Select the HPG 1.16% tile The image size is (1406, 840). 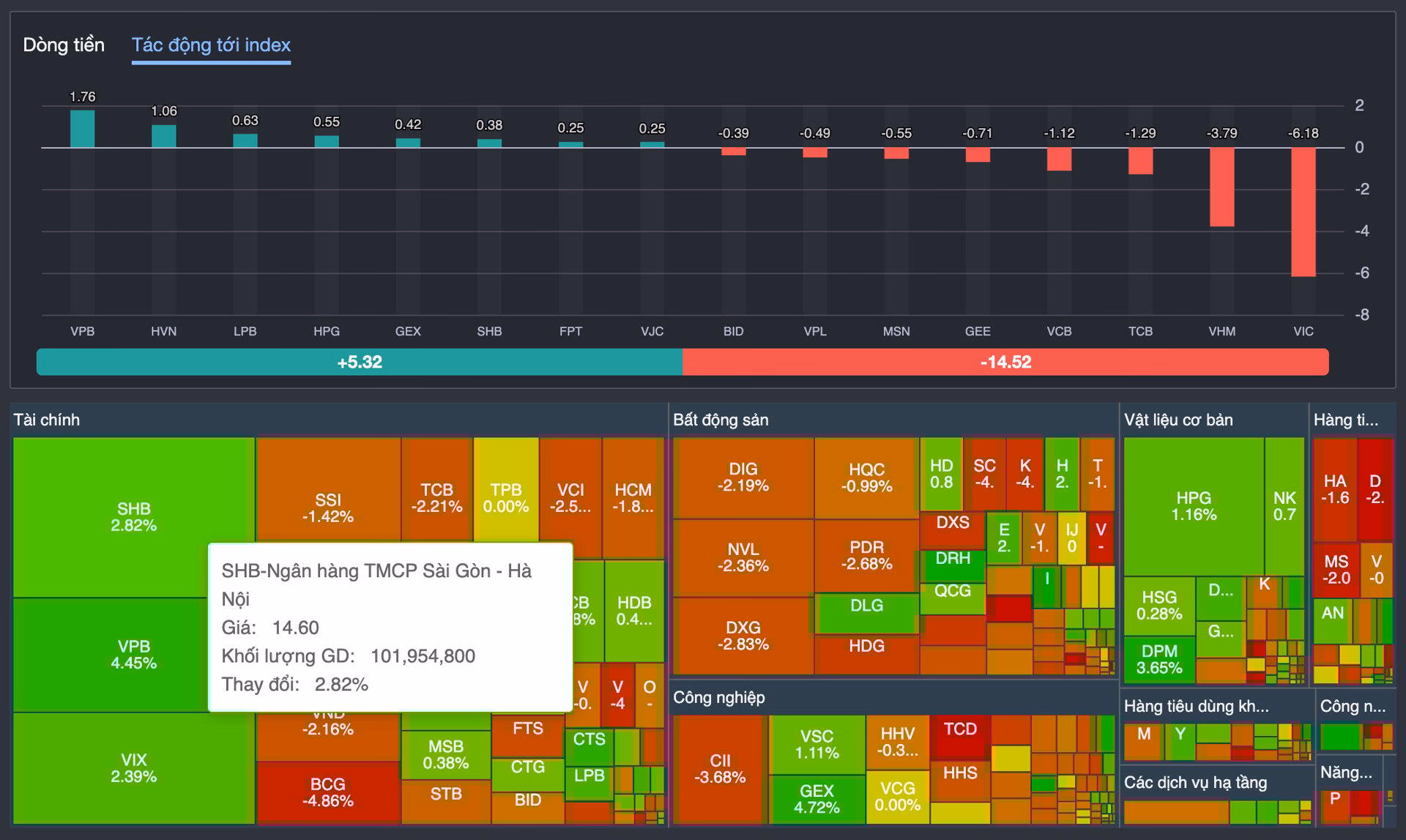tap(1193, 505)
